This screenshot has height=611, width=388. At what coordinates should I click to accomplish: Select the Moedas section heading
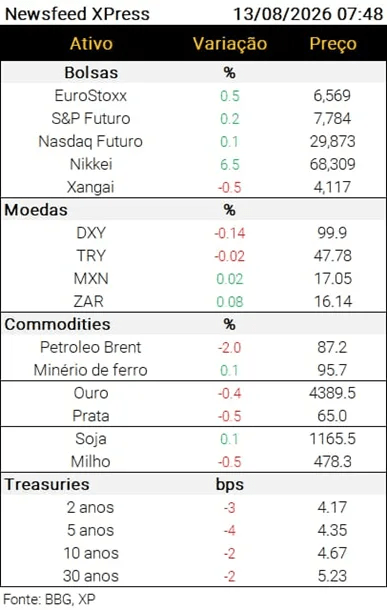[36, 210]
